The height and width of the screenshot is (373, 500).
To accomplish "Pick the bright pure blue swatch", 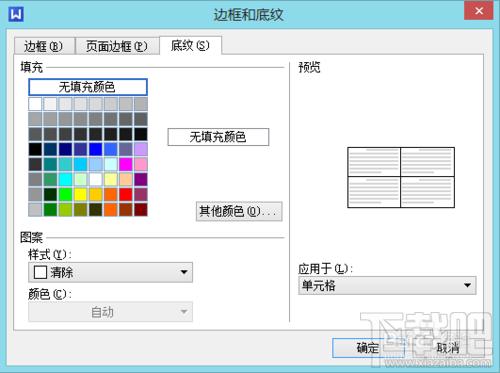I will (x=96, y=149).
